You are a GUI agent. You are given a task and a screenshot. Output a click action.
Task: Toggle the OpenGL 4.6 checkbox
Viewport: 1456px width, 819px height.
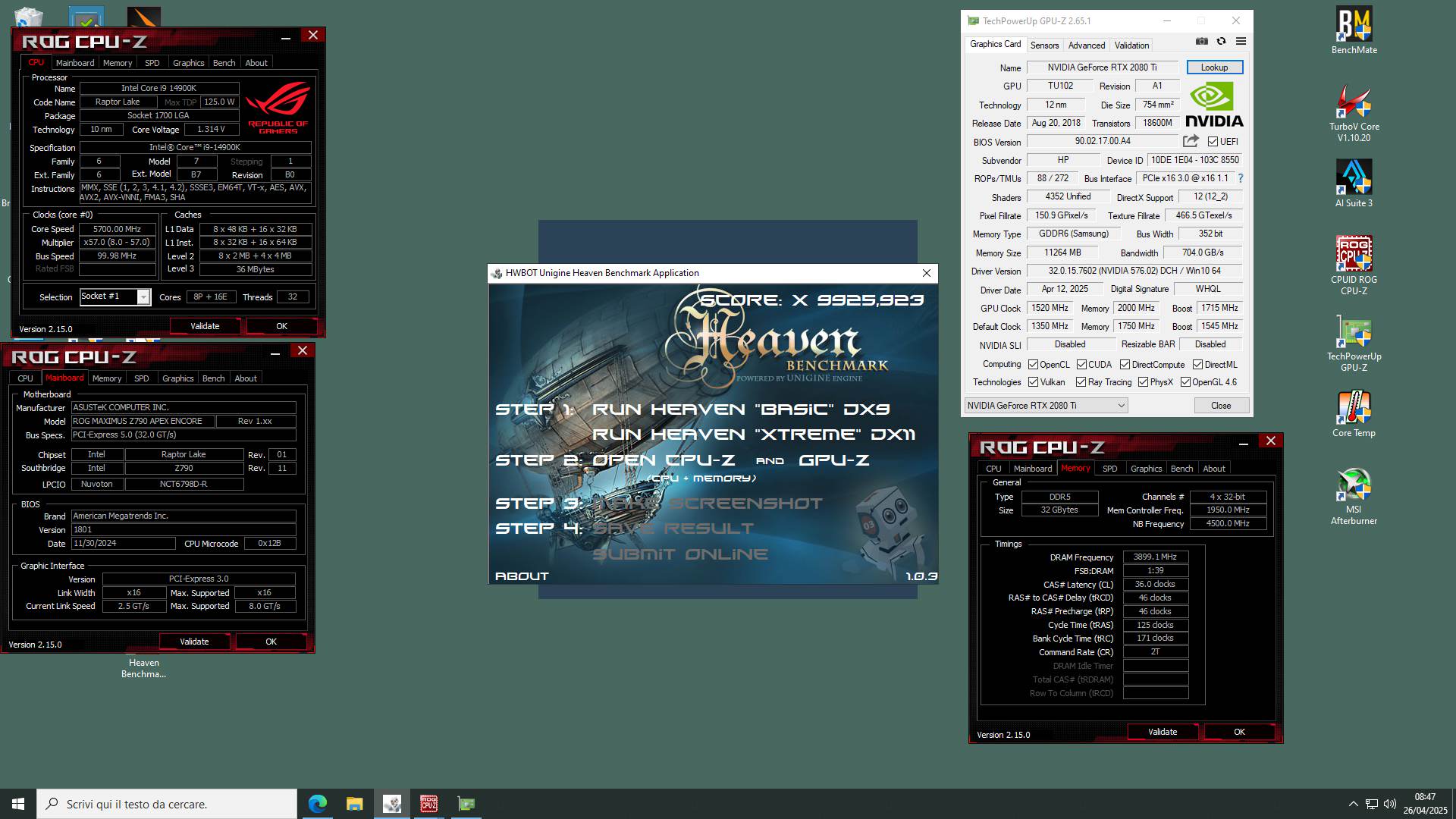point(1185,382)
